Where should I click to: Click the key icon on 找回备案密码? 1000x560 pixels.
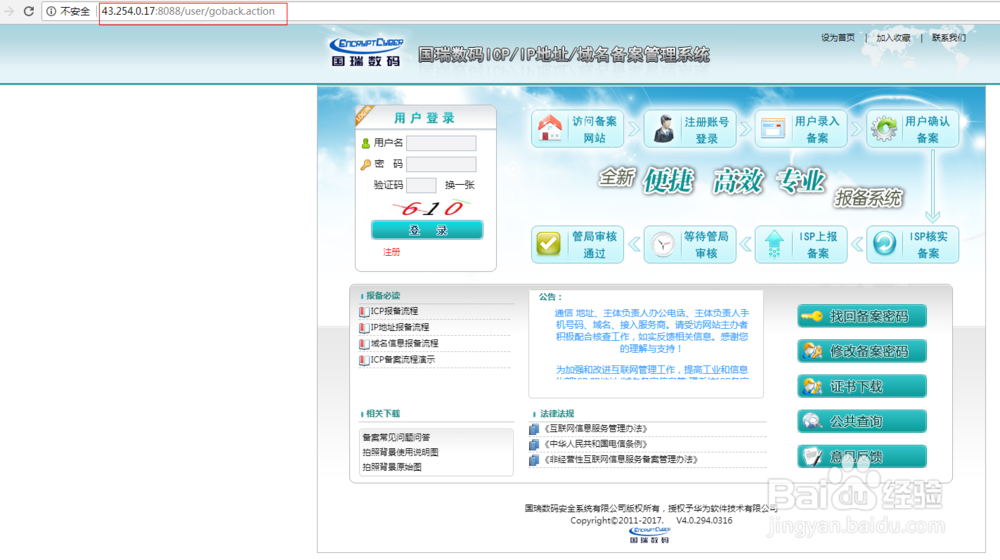point(812,316)
